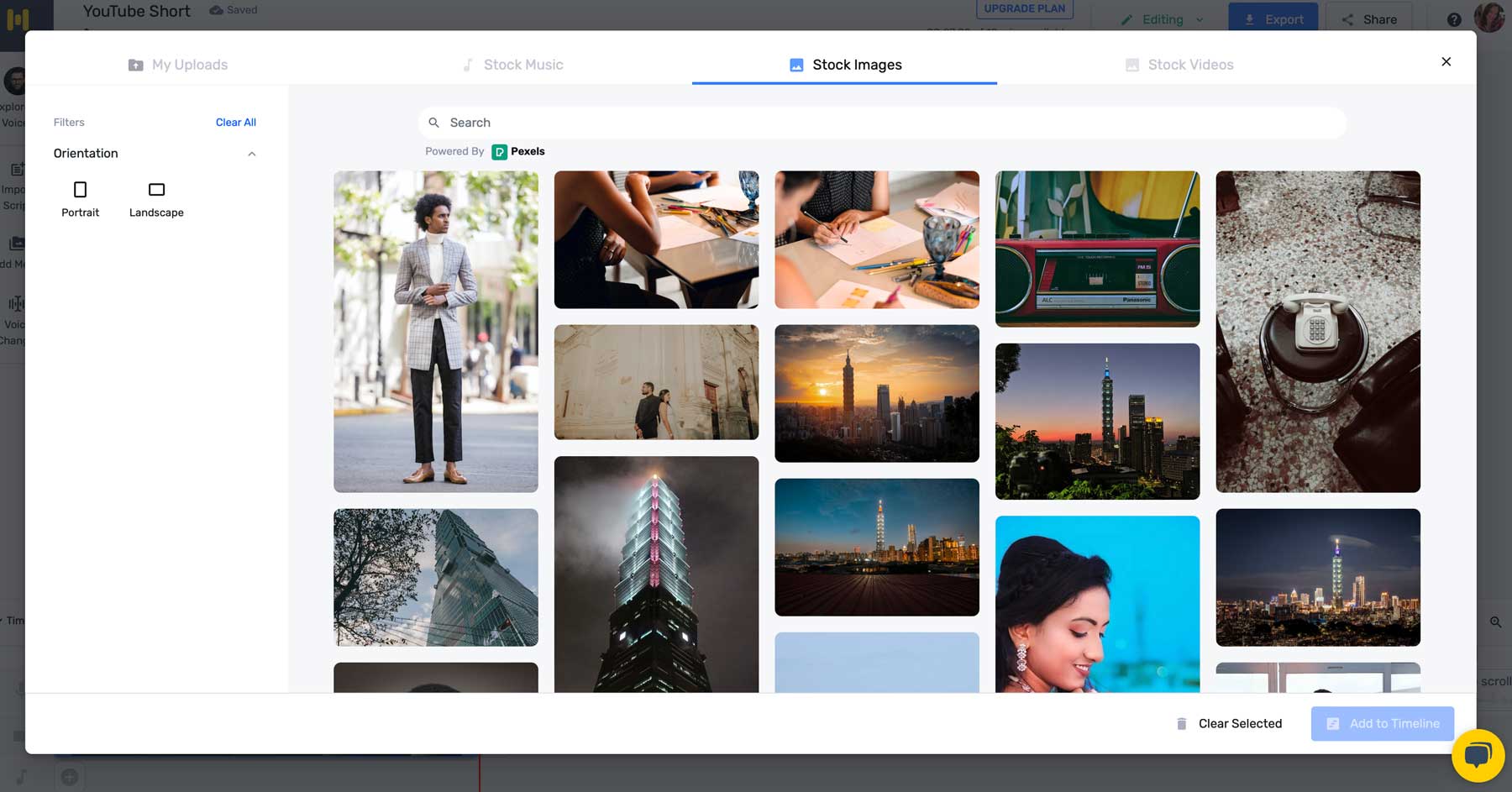Select the skyline over dark rooftop photo

[877, 547]
